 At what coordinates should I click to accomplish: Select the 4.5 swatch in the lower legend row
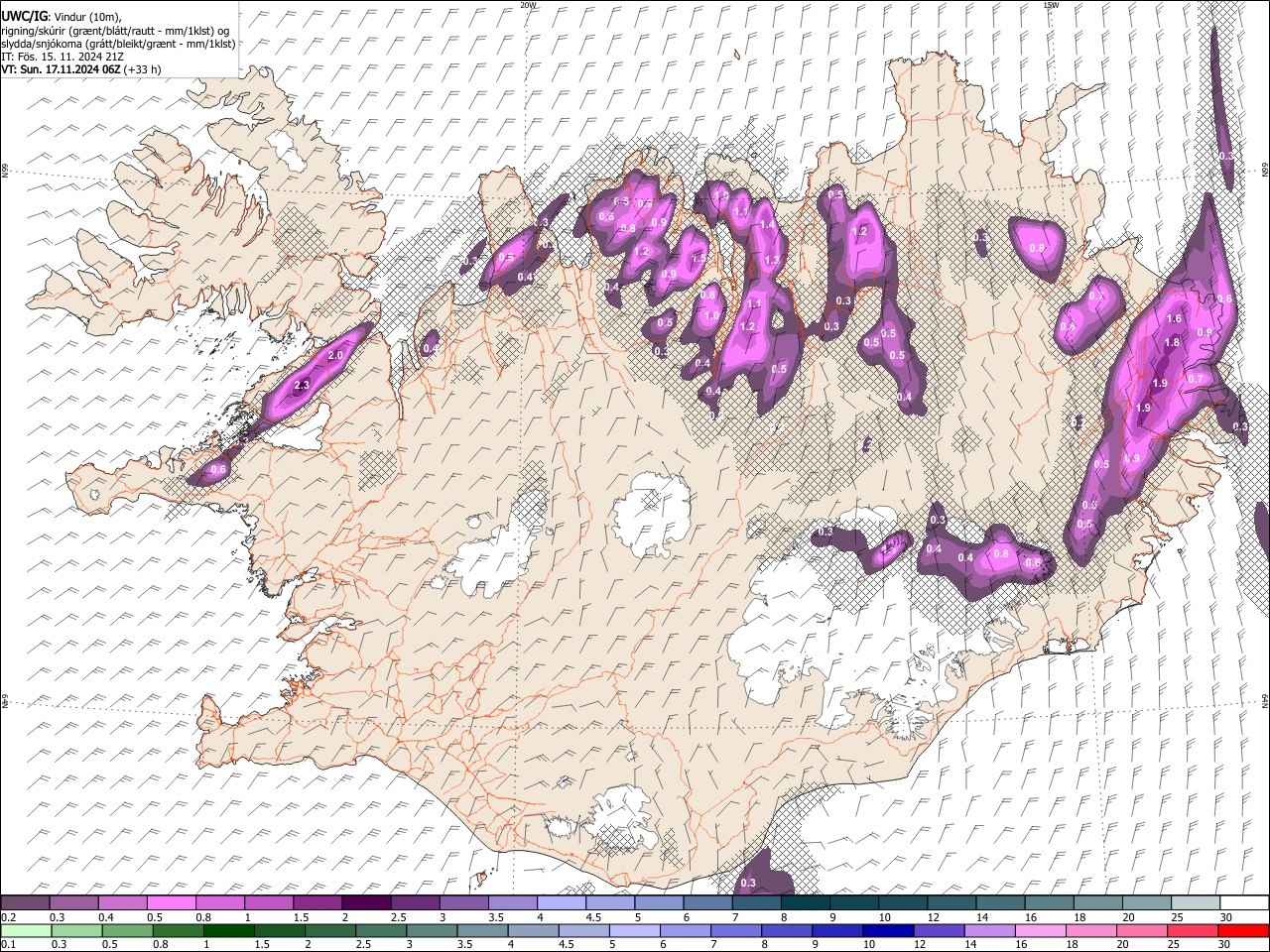coord(583,930)
